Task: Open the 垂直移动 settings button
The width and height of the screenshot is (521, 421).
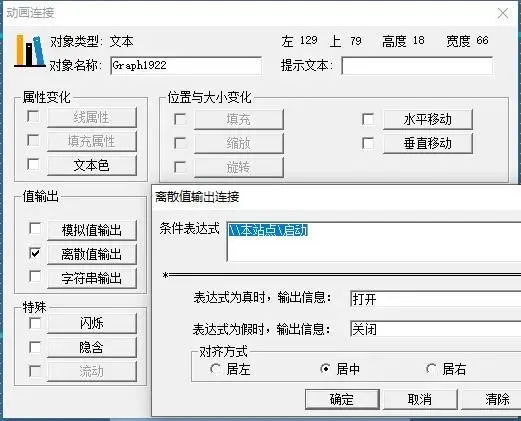Action: (x=428, y=143)
